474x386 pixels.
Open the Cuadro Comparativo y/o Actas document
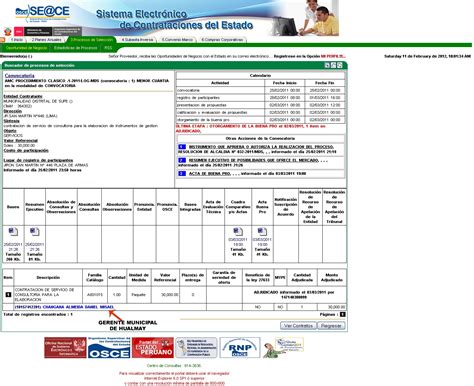tap(238, 231)
